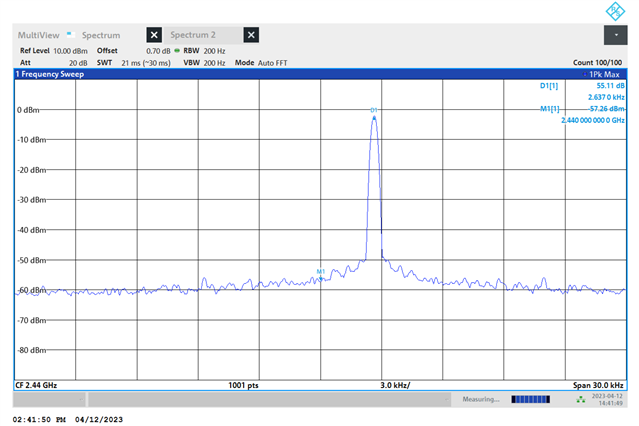
Task: Click the -50 dBm axis label
Action: pos(32,260)
